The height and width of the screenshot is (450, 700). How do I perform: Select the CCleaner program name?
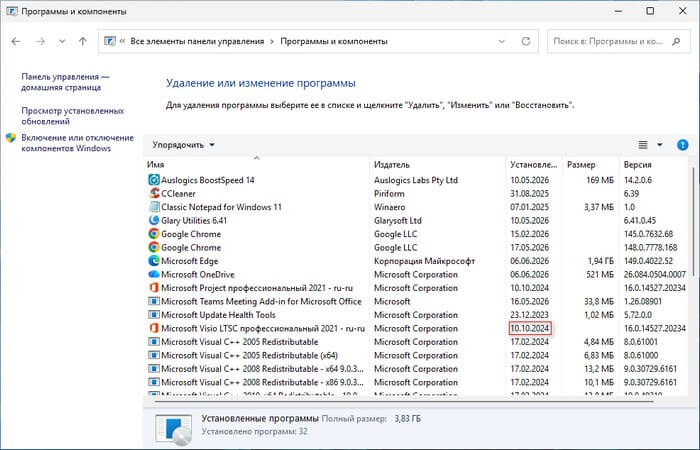point(178,194)
